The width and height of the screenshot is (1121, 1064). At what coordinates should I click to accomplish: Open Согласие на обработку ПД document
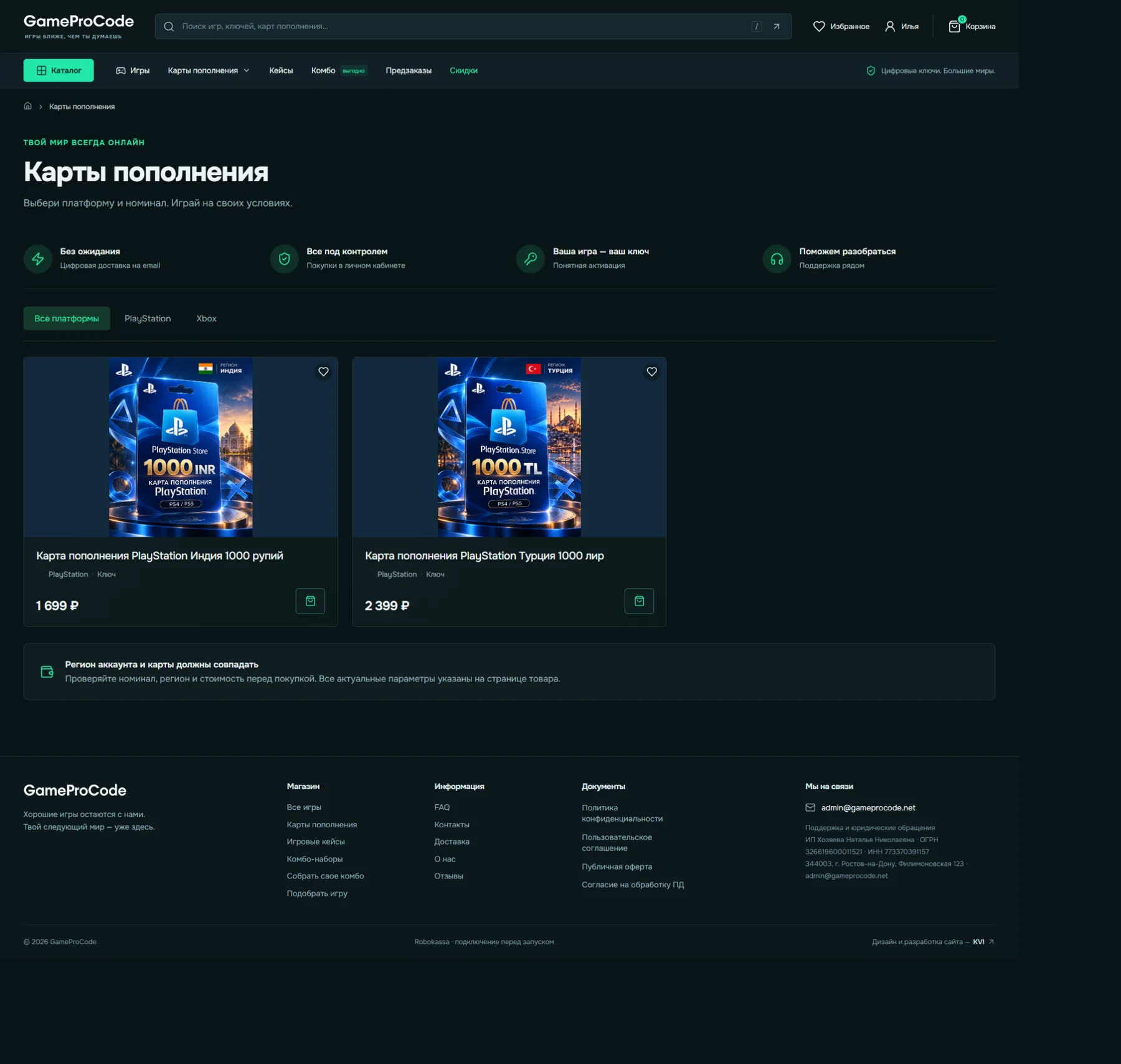633,885
